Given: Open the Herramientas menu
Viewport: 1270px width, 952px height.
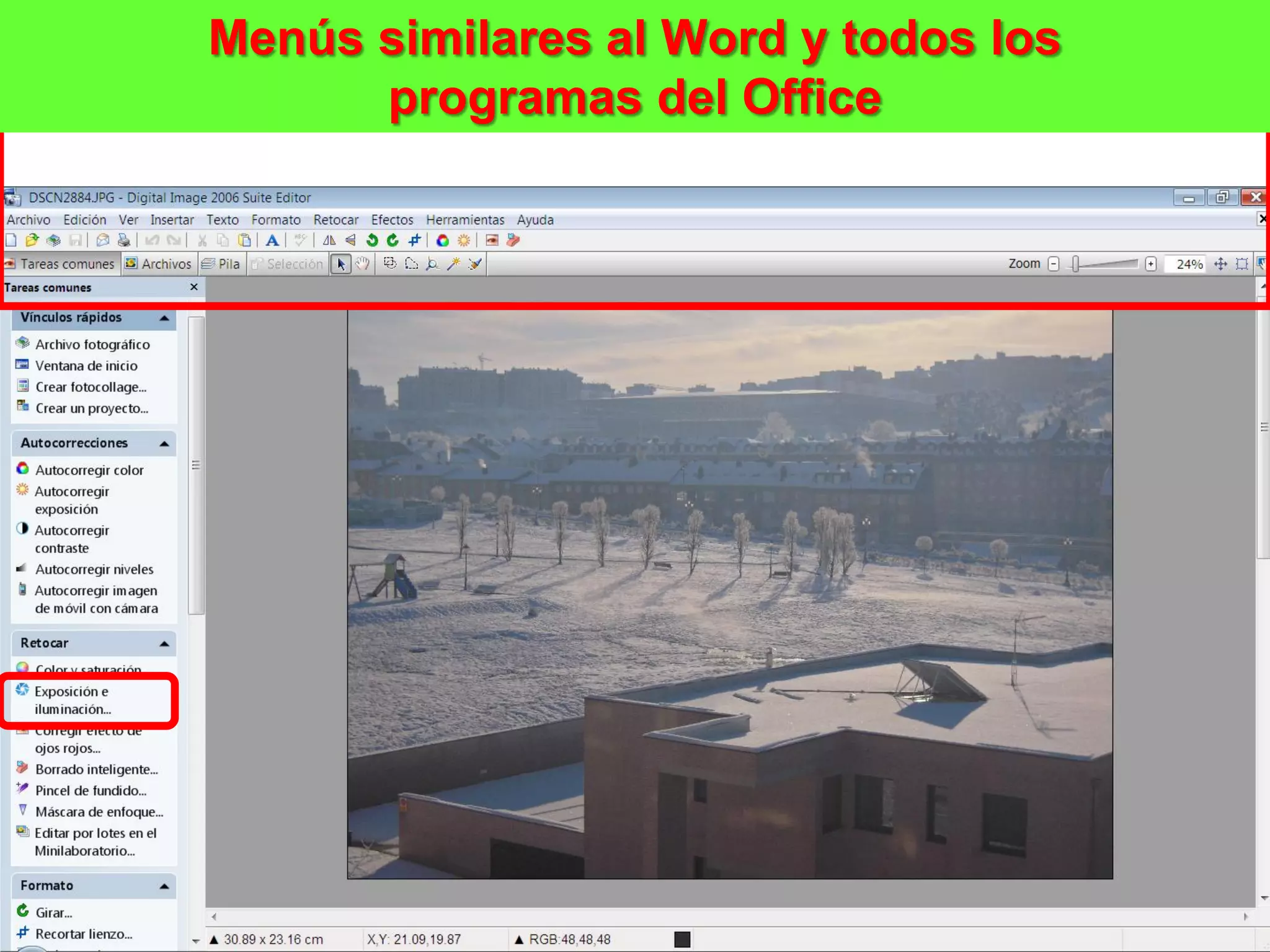Looking at the screenshot, I should point(464,220).
